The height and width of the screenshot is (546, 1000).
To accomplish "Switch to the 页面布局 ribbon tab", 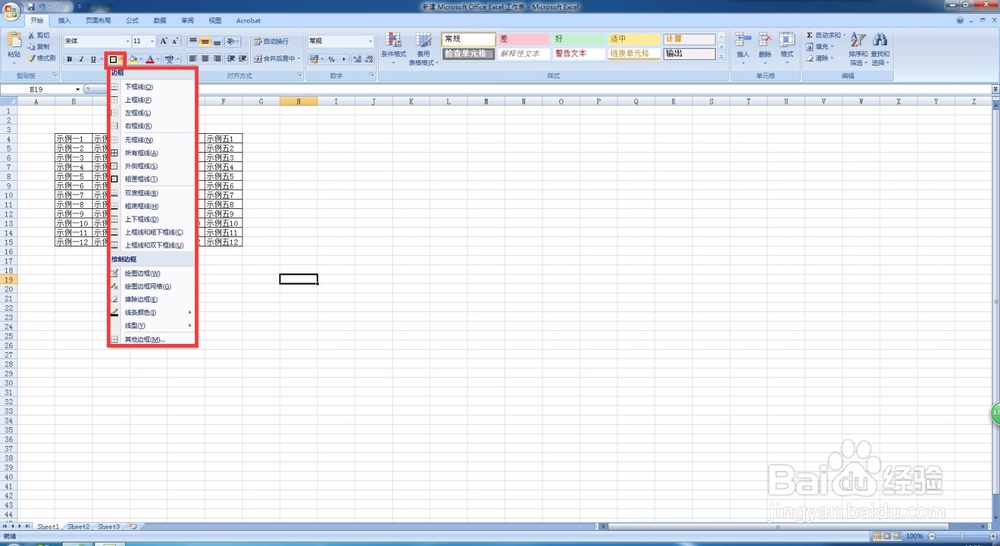I will 98,20.
